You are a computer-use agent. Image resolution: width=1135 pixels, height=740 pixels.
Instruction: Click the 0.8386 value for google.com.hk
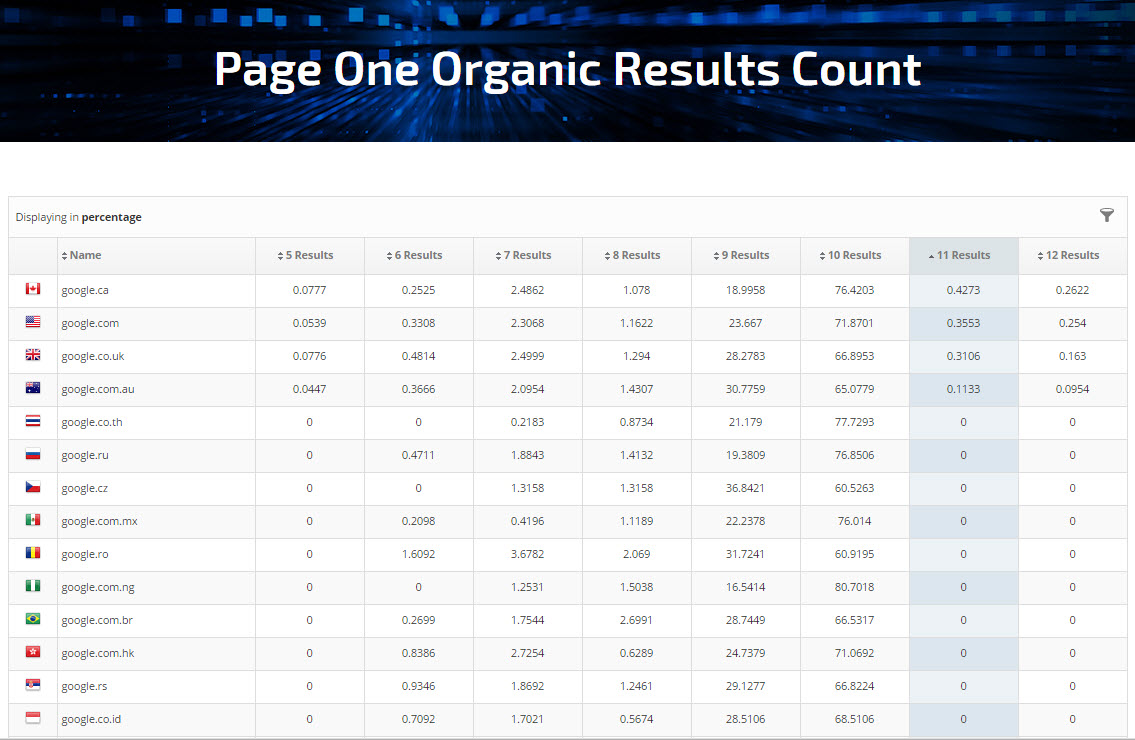click(x=418, y=652)
